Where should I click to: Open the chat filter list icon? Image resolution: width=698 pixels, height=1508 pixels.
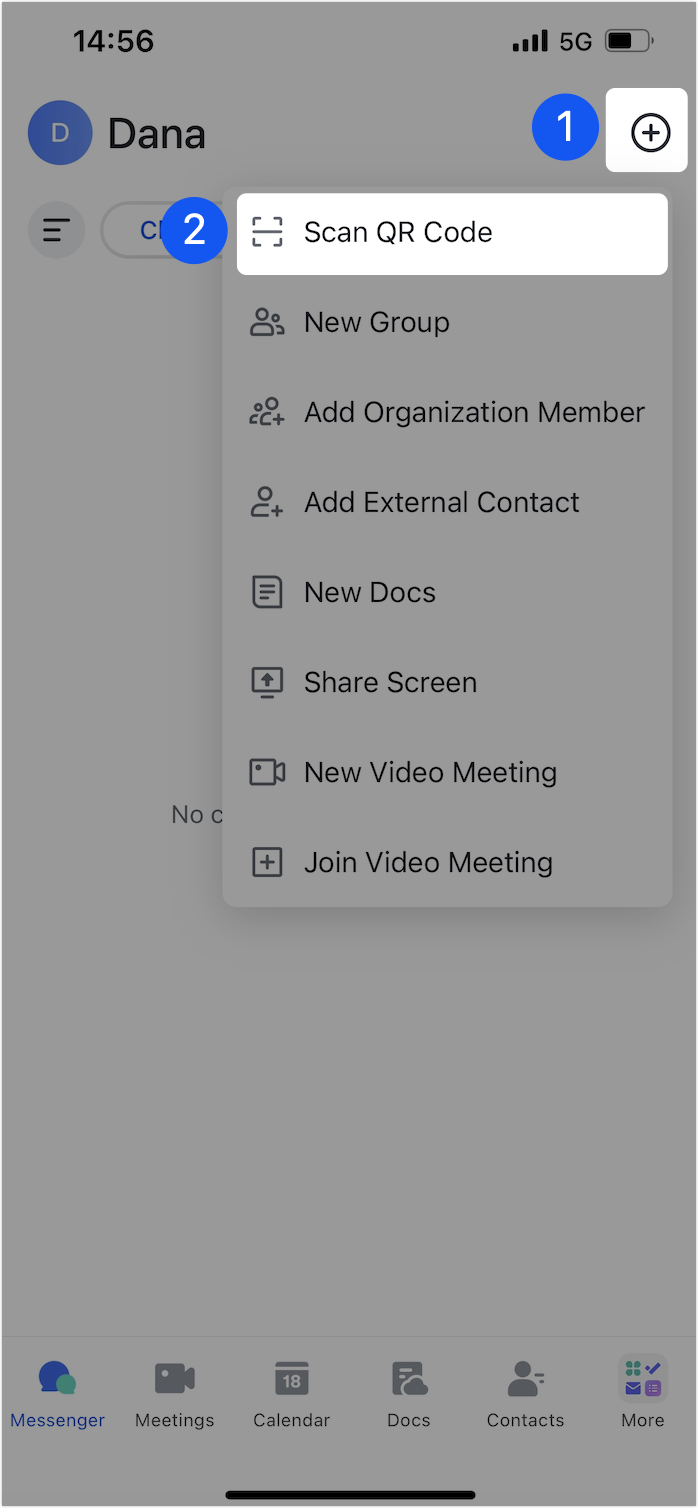coord(56,230)
